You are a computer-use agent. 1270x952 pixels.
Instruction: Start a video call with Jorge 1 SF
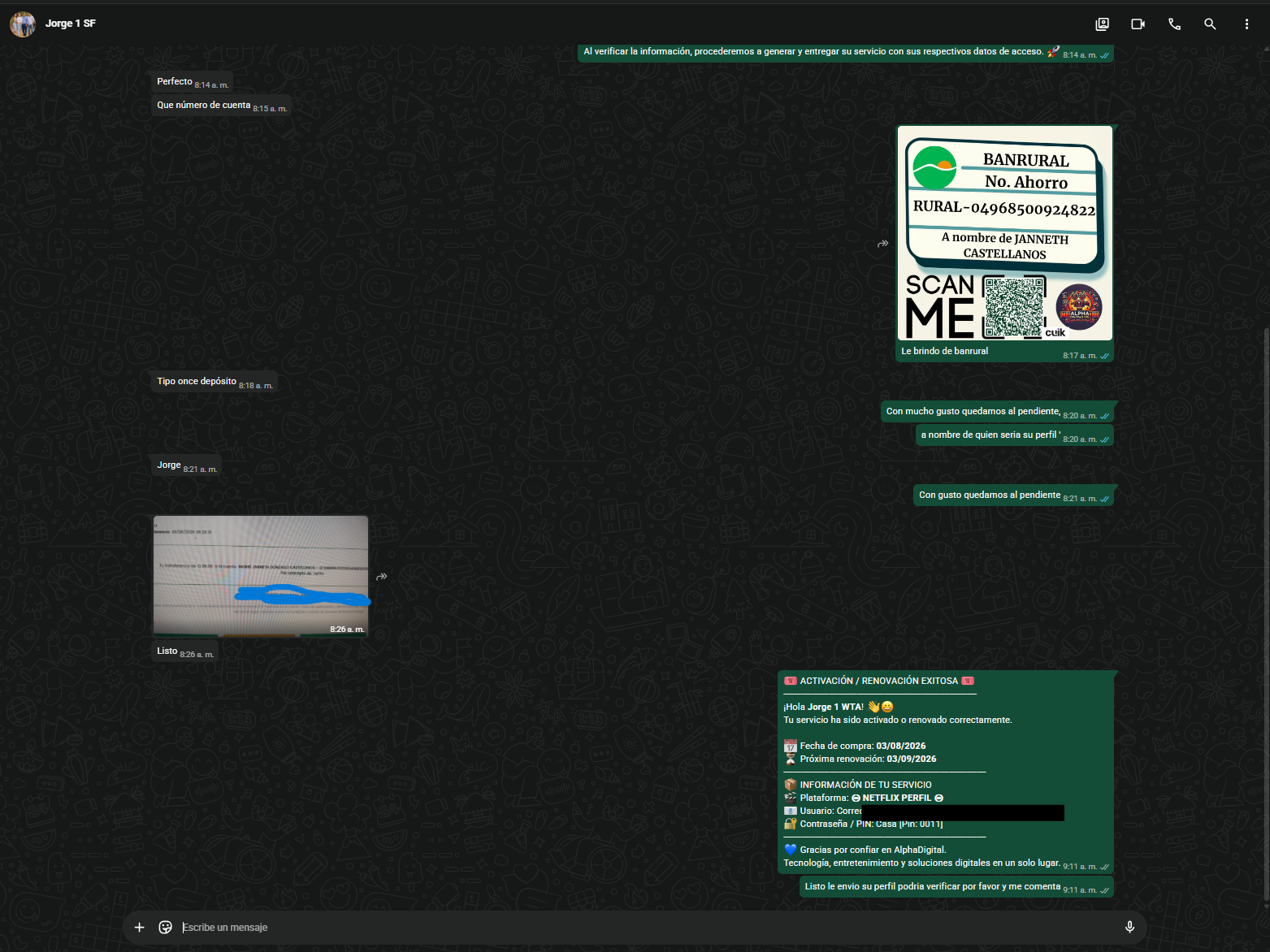(1138, 24)
